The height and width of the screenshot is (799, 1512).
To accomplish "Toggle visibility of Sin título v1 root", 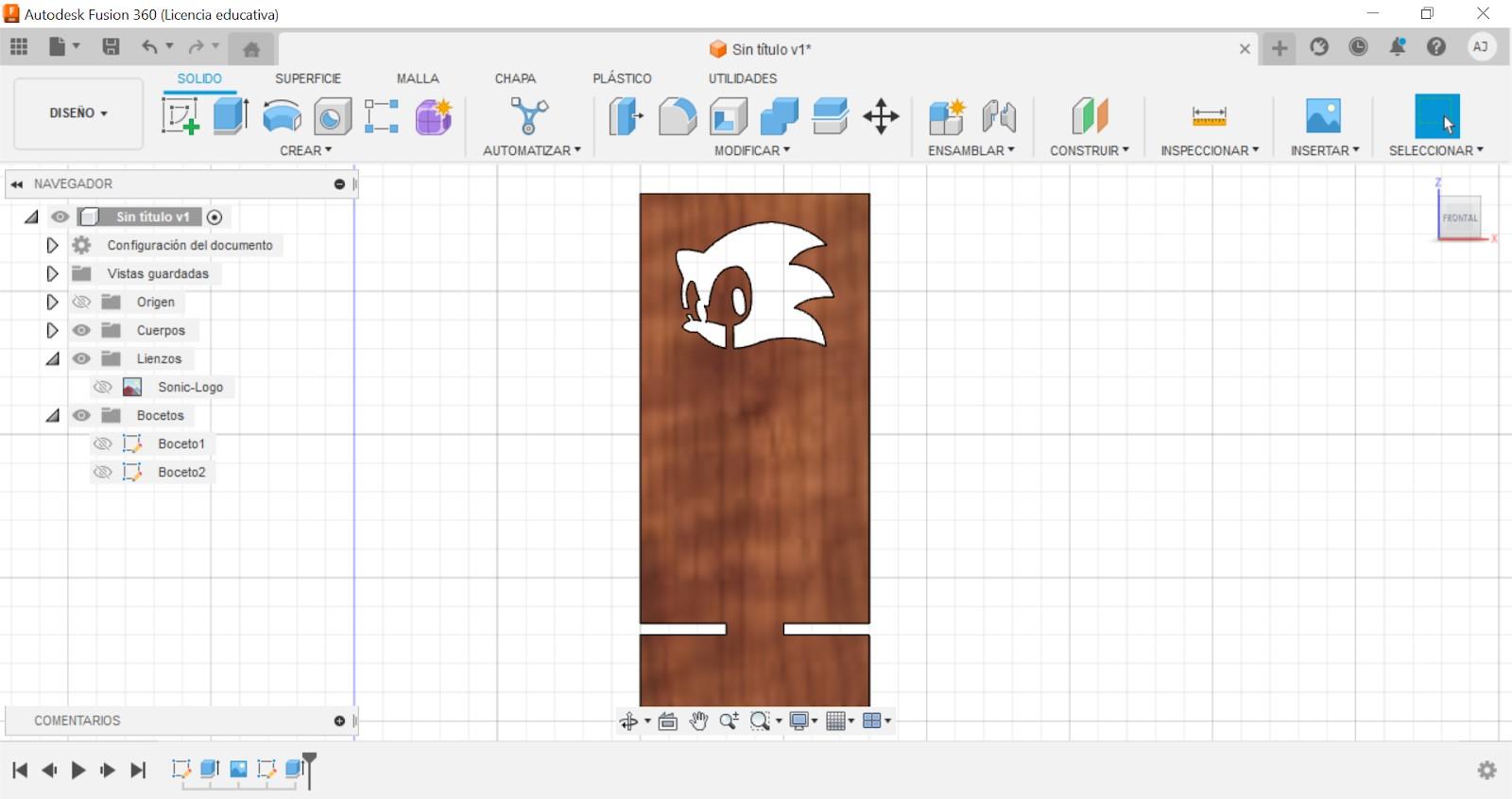I will 60,217.
